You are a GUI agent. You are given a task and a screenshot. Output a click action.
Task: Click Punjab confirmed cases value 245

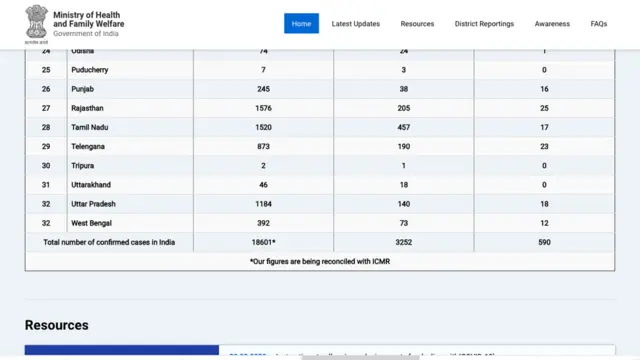(x=263, y=89)
